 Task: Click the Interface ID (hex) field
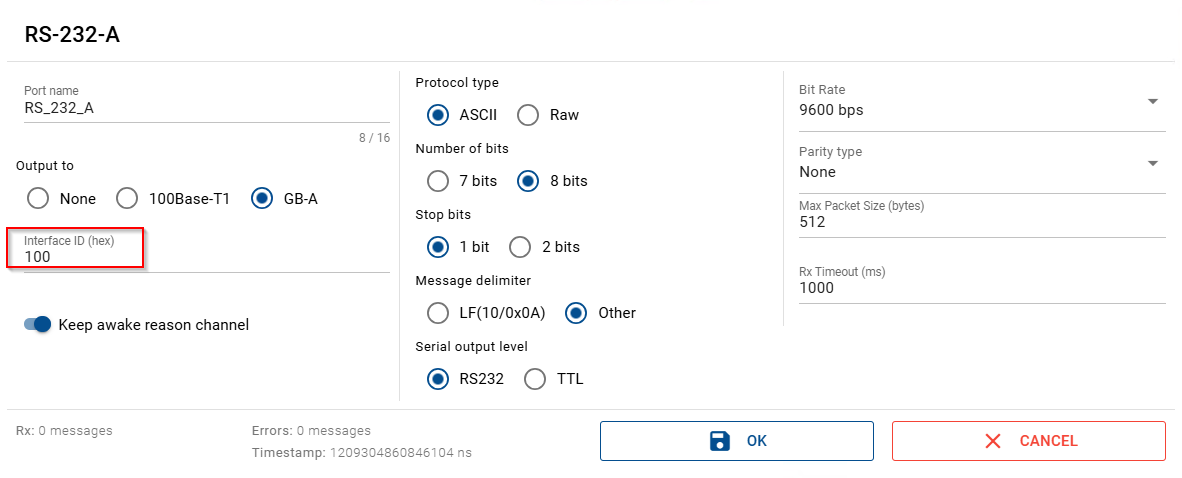(205, 257)
